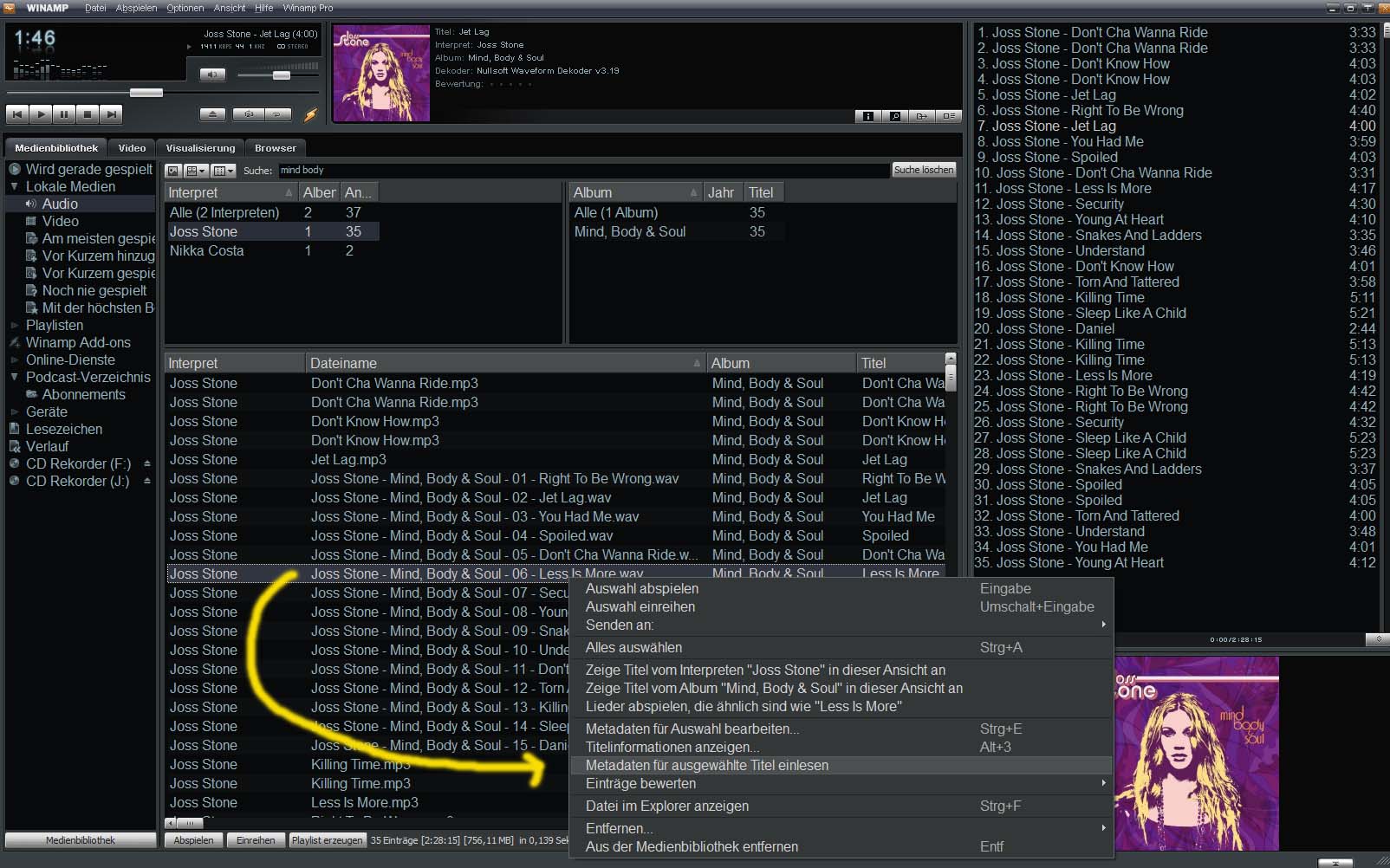Click the Suche search field
The image size is (1390, 868).
coord(581,171)
